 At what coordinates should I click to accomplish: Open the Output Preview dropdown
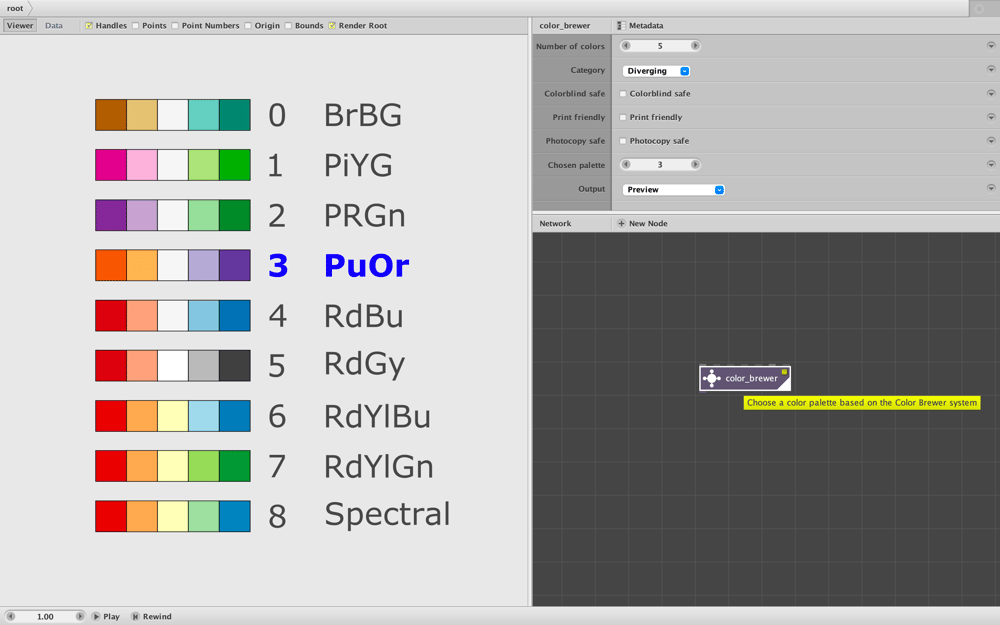673,189
